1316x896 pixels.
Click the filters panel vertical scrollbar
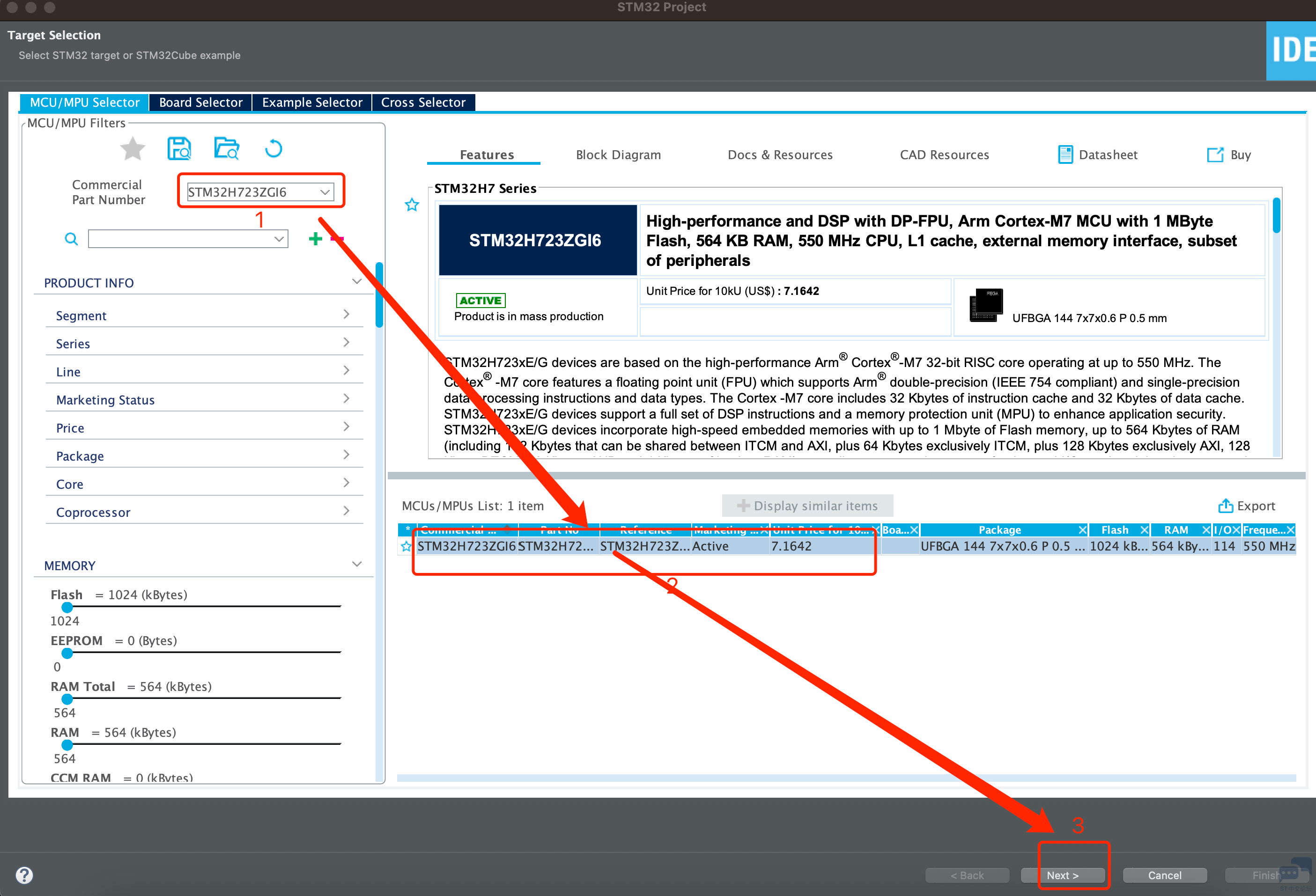379,295
